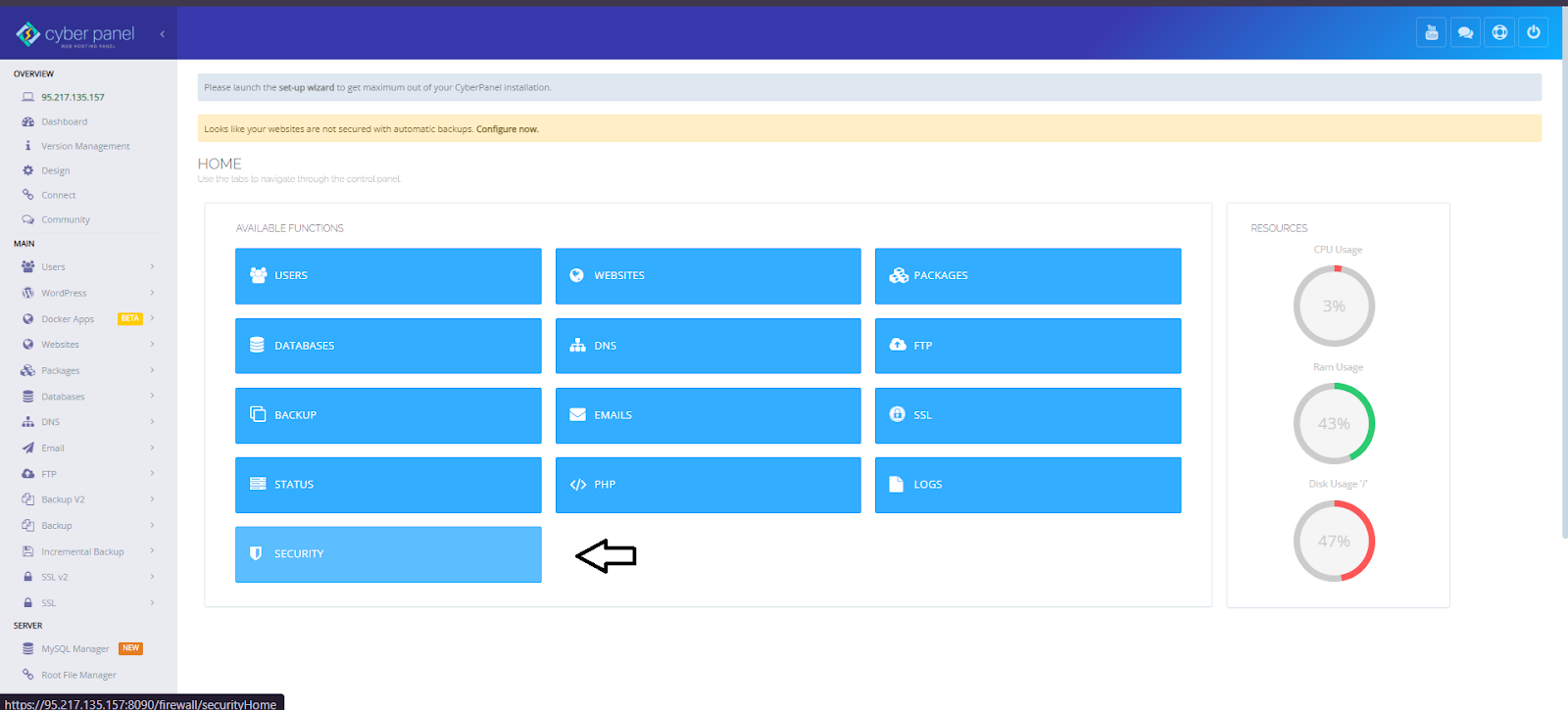Click the Ram Usage 43% gauge
Screen dimensions: 1568x710
(x=1334, y=423)
